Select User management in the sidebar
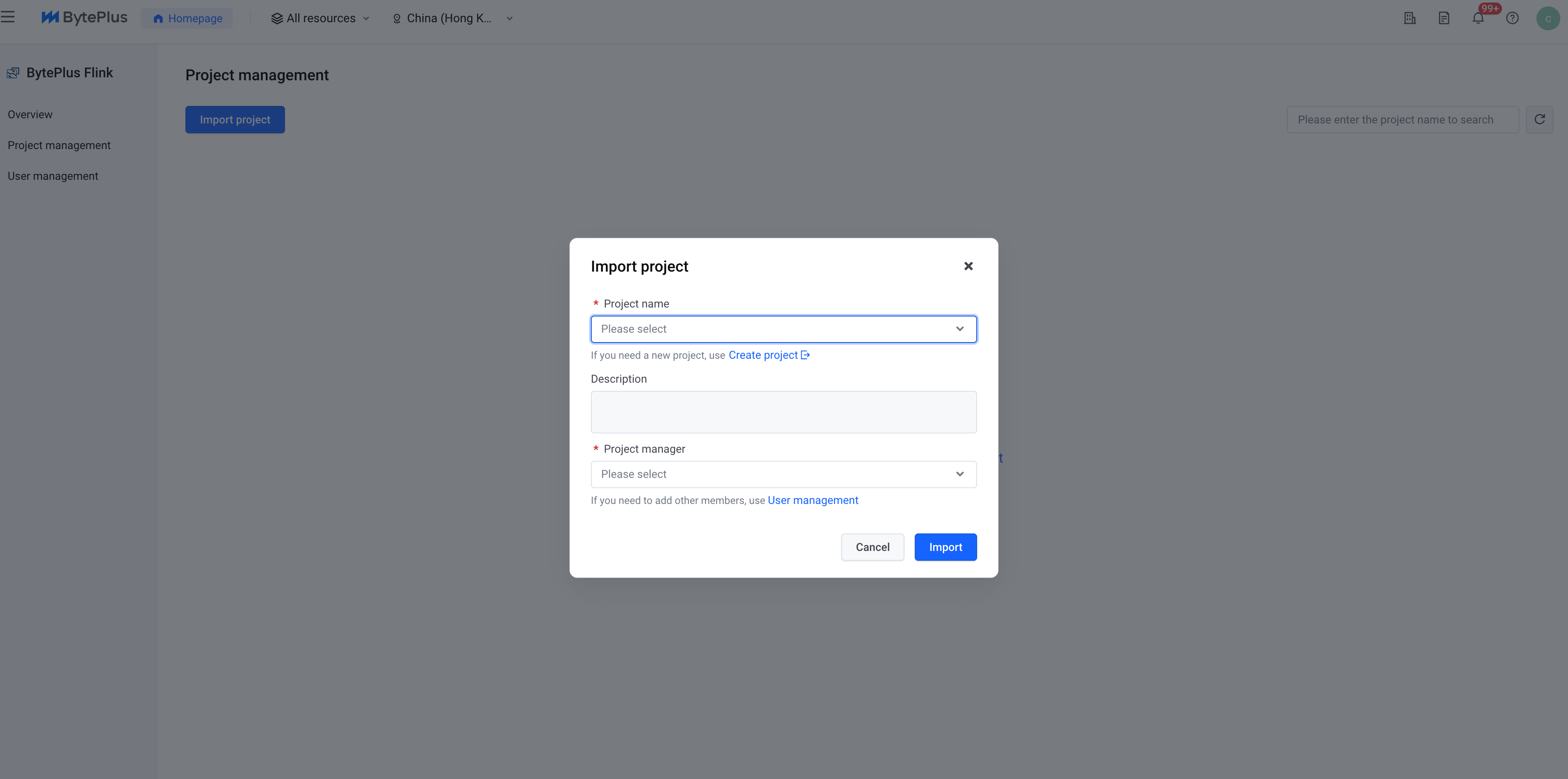Screen dimensions: 1568x779 click(x=53, y=176)
